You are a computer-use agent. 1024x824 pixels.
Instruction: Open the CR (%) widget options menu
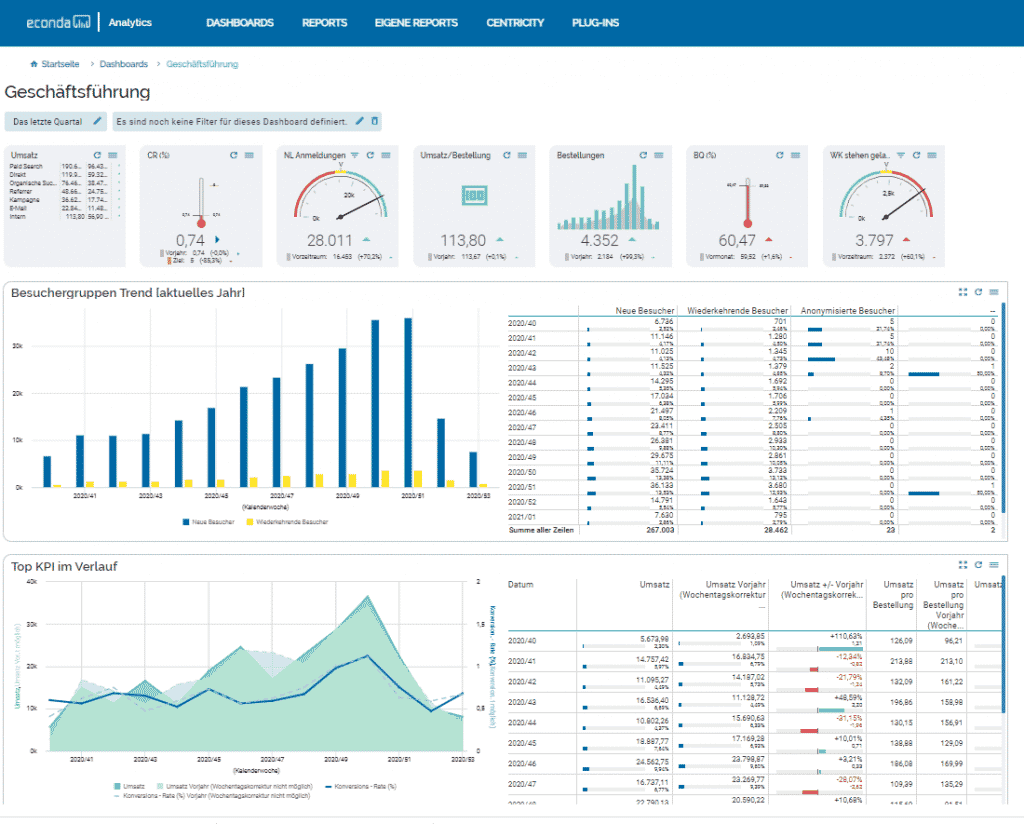(x=248, y=155)
